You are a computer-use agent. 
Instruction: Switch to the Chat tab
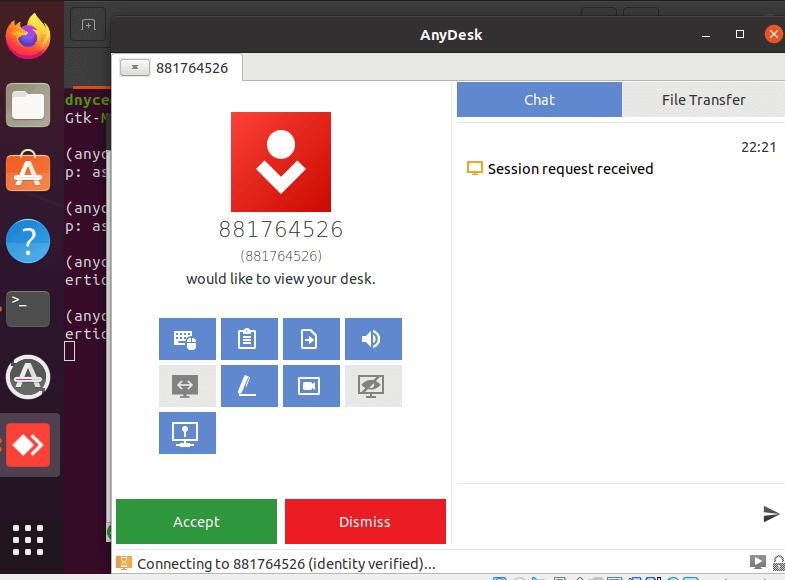pos(539,100)
